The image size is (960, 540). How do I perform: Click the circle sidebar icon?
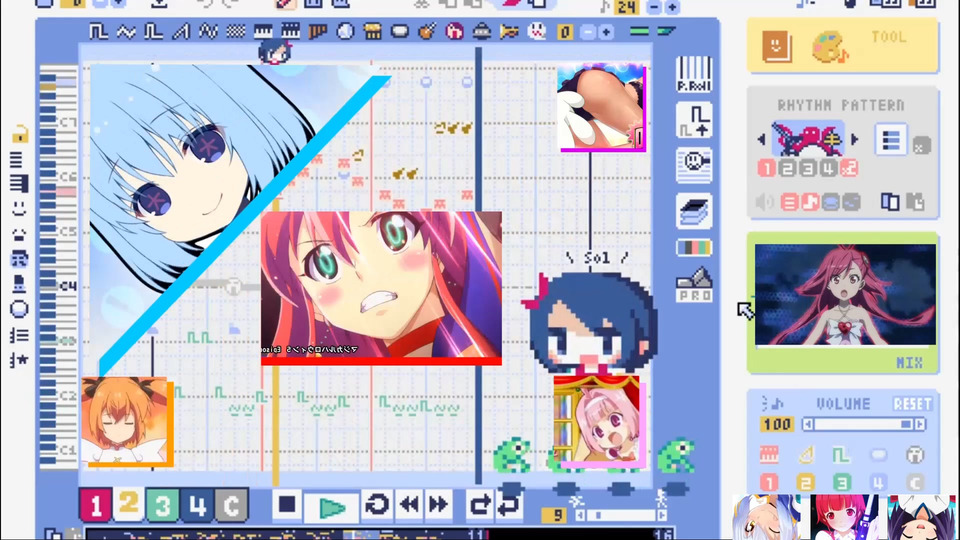tap(19, 309)
